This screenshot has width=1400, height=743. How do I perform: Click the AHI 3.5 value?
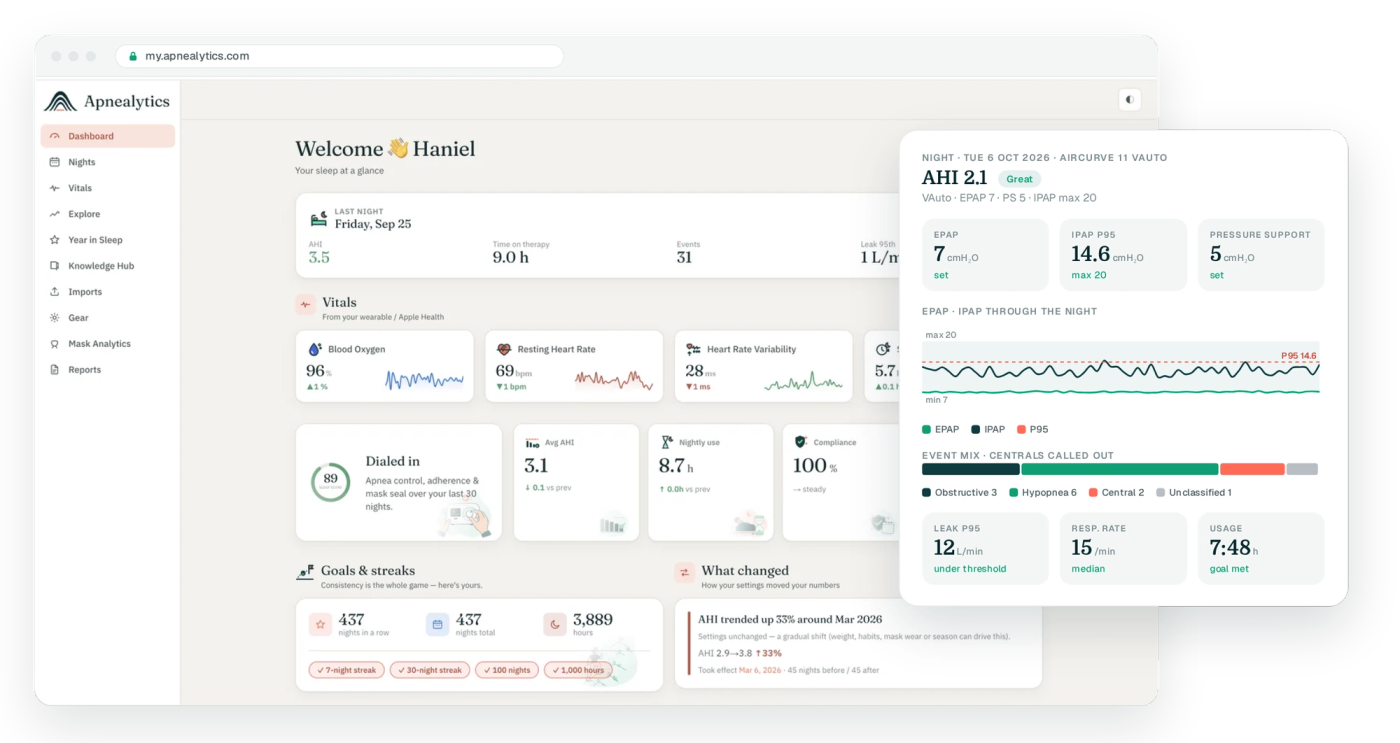click(319, 257)
